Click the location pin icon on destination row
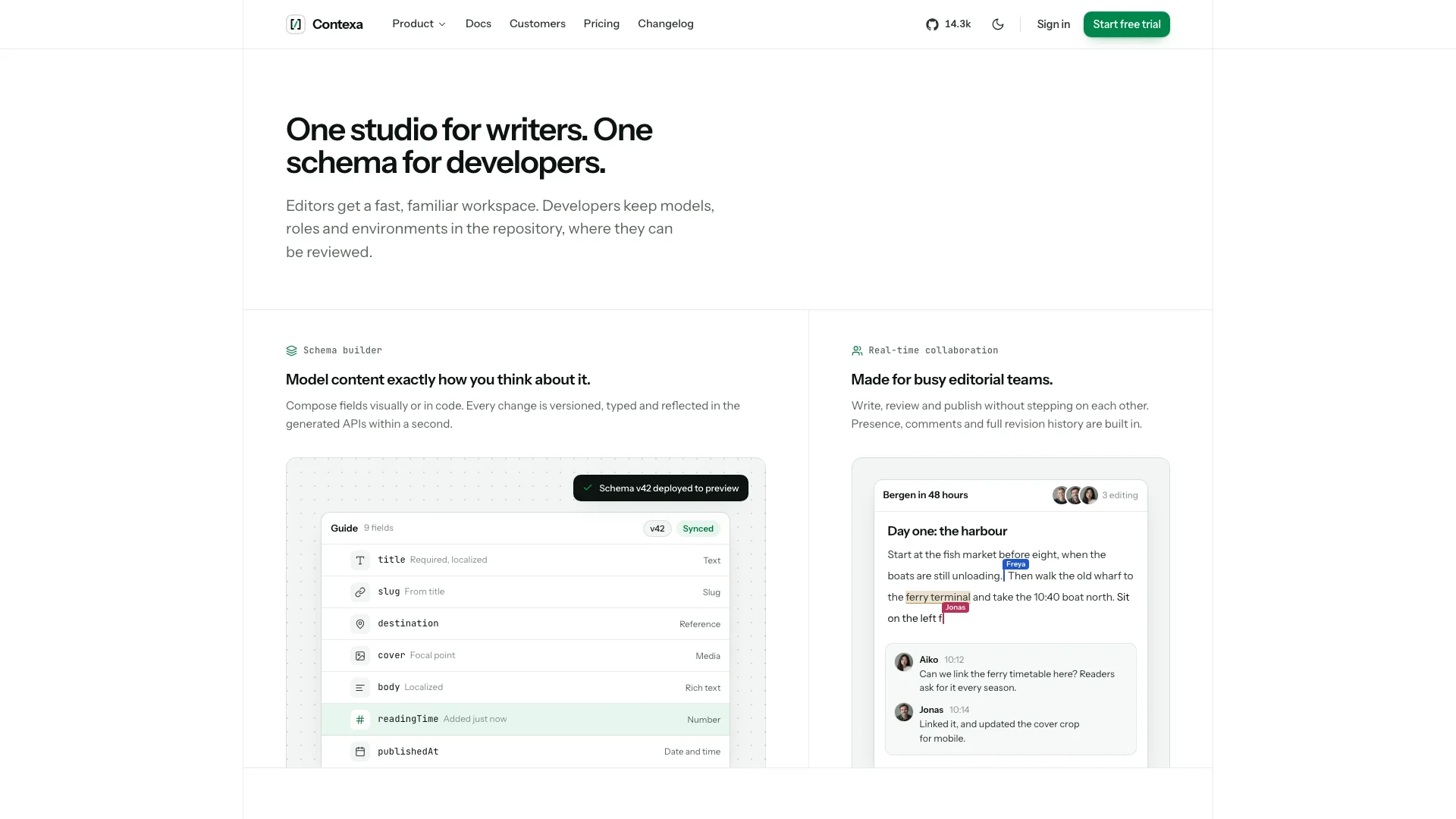 tap(360, 624)
